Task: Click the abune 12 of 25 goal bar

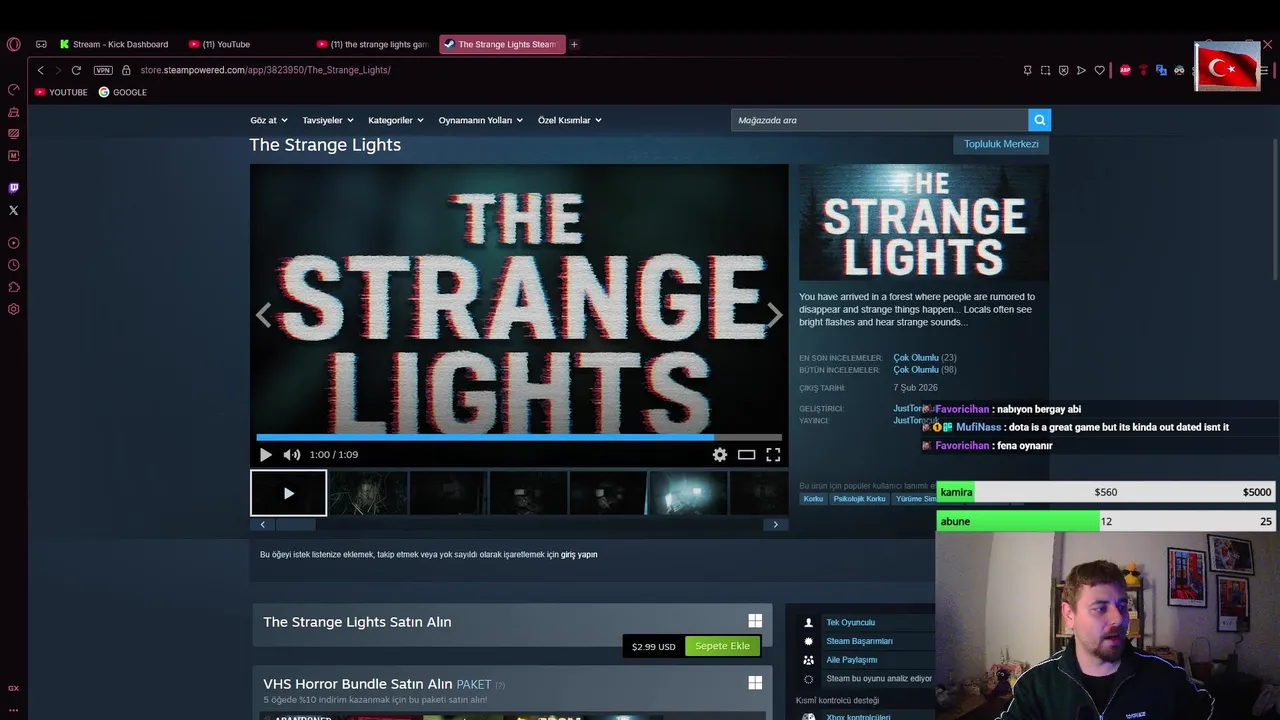Action: click(1106, 521)
